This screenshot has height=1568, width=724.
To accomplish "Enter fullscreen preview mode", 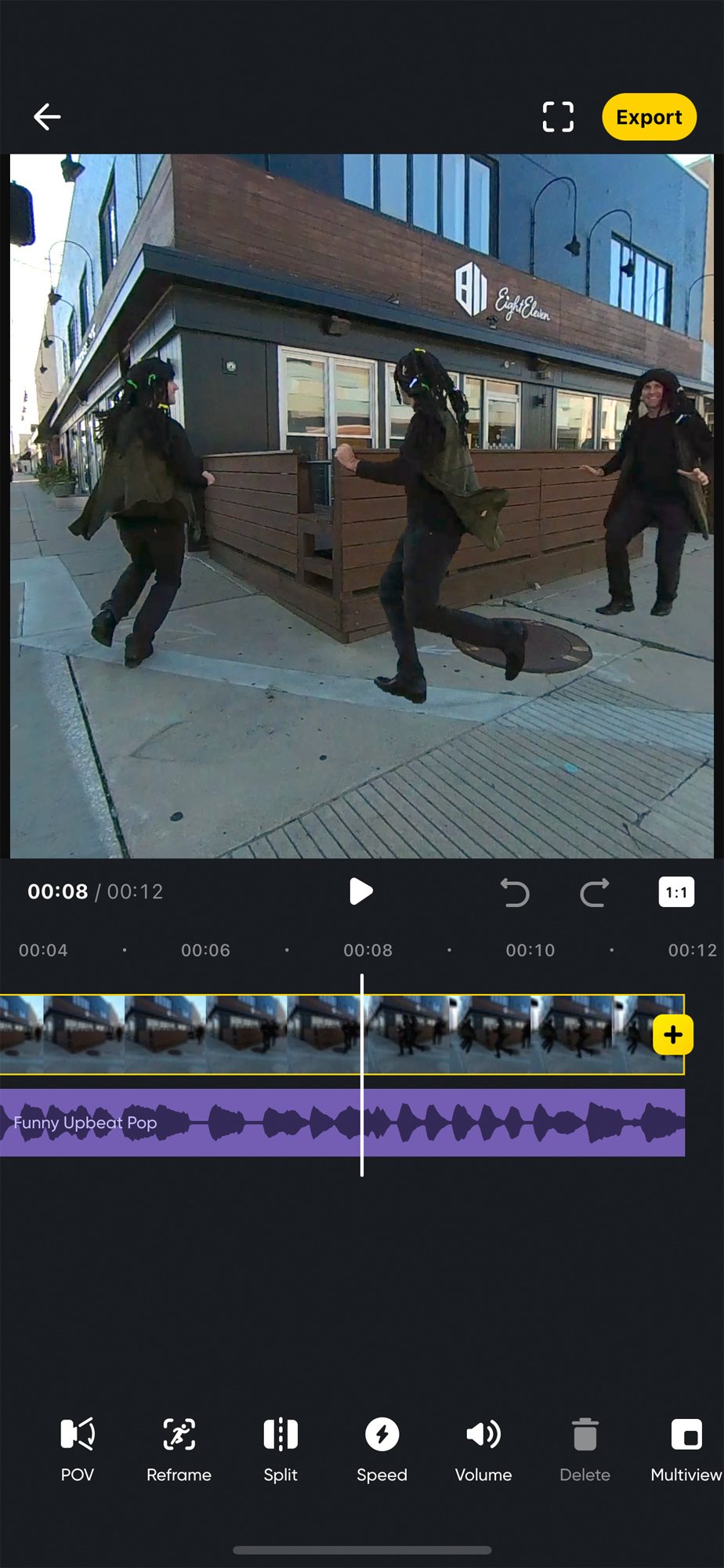I will coord(558,117).
